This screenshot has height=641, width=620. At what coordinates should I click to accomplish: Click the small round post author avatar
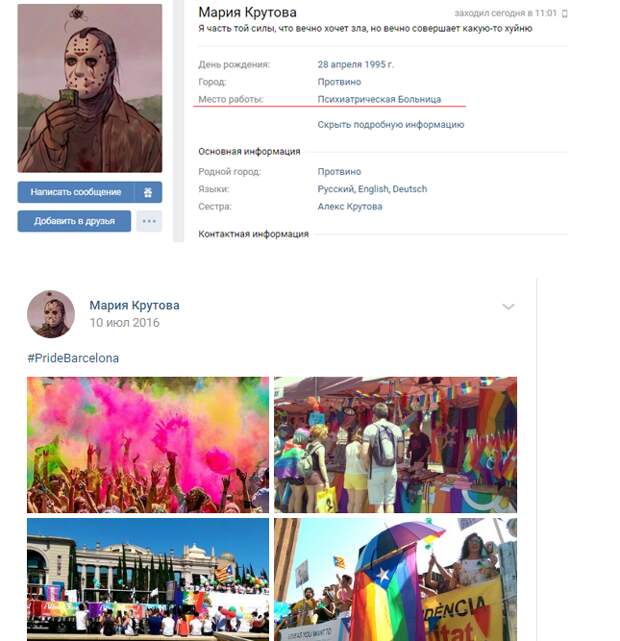(x=51, y=314)
